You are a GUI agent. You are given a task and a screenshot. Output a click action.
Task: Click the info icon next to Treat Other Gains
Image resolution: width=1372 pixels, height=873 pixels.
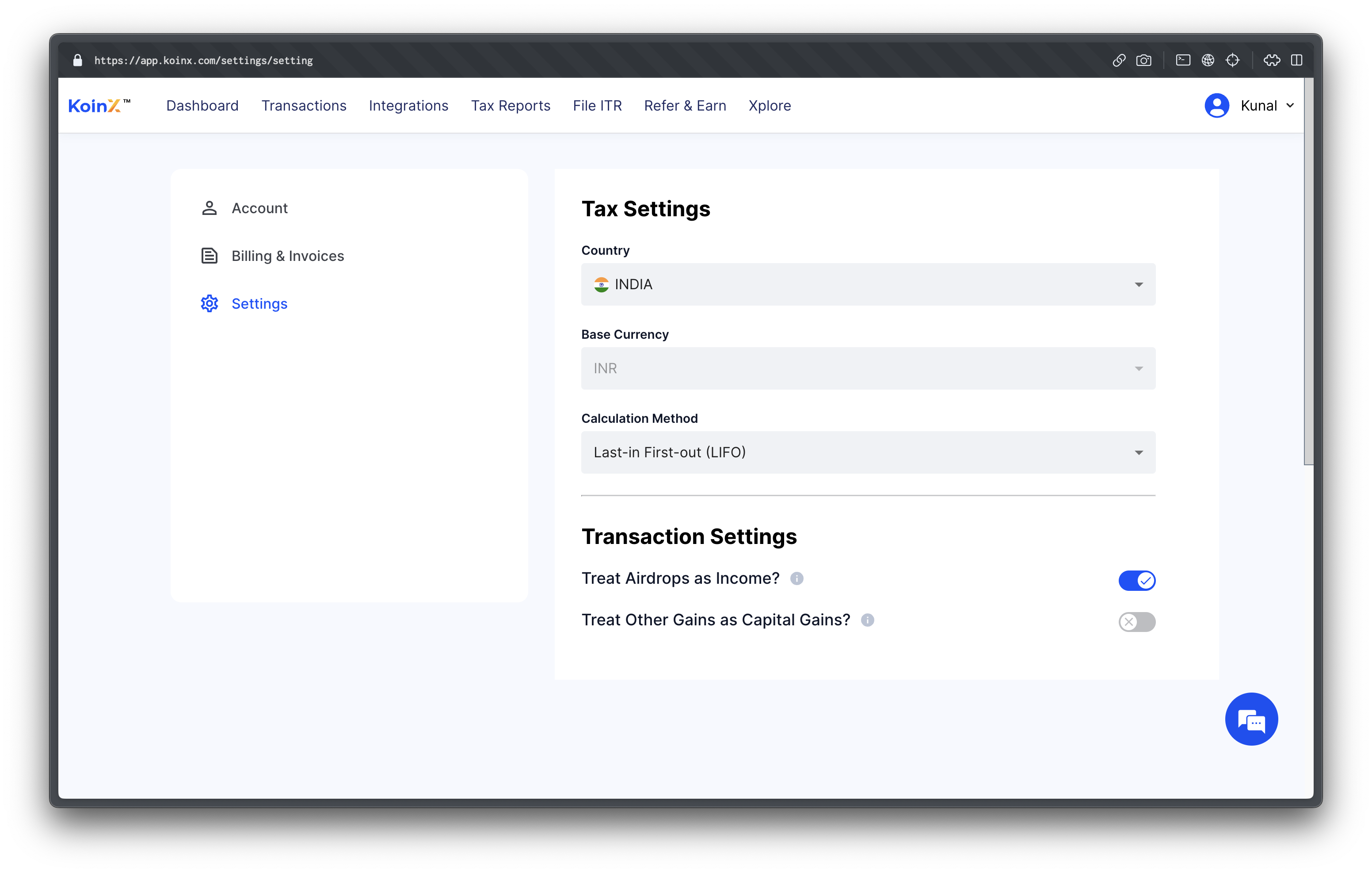(866, 620)
